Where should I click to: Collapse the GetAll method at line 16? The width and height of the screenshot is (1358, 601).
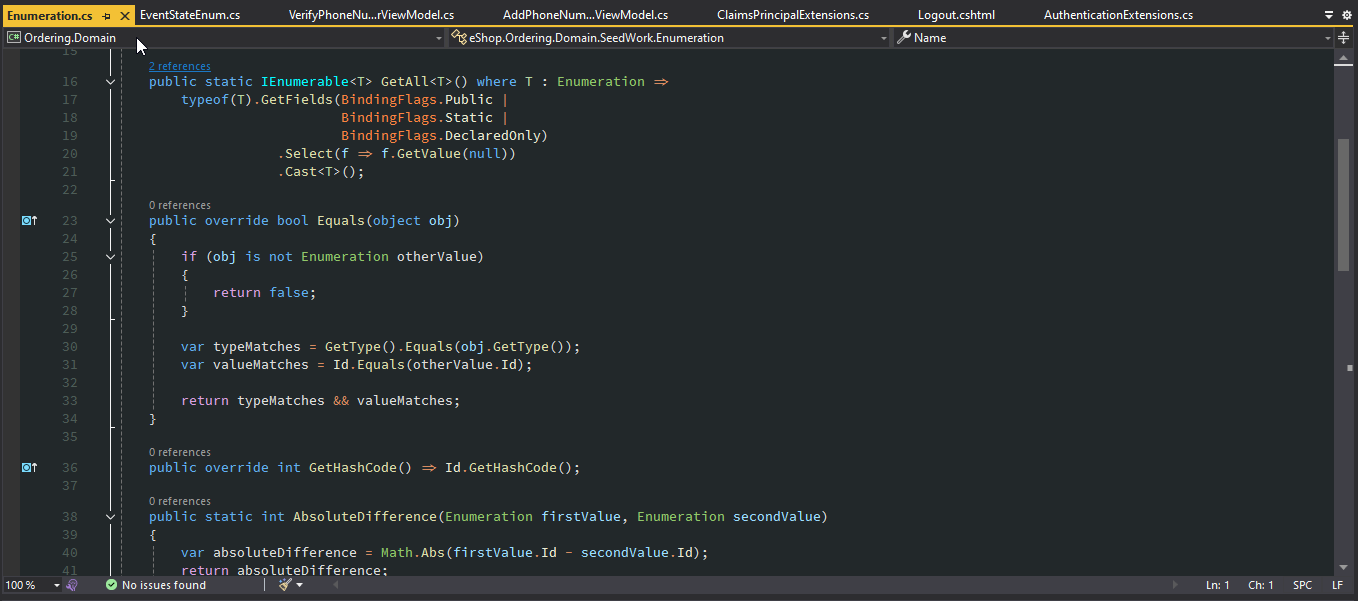110,82
